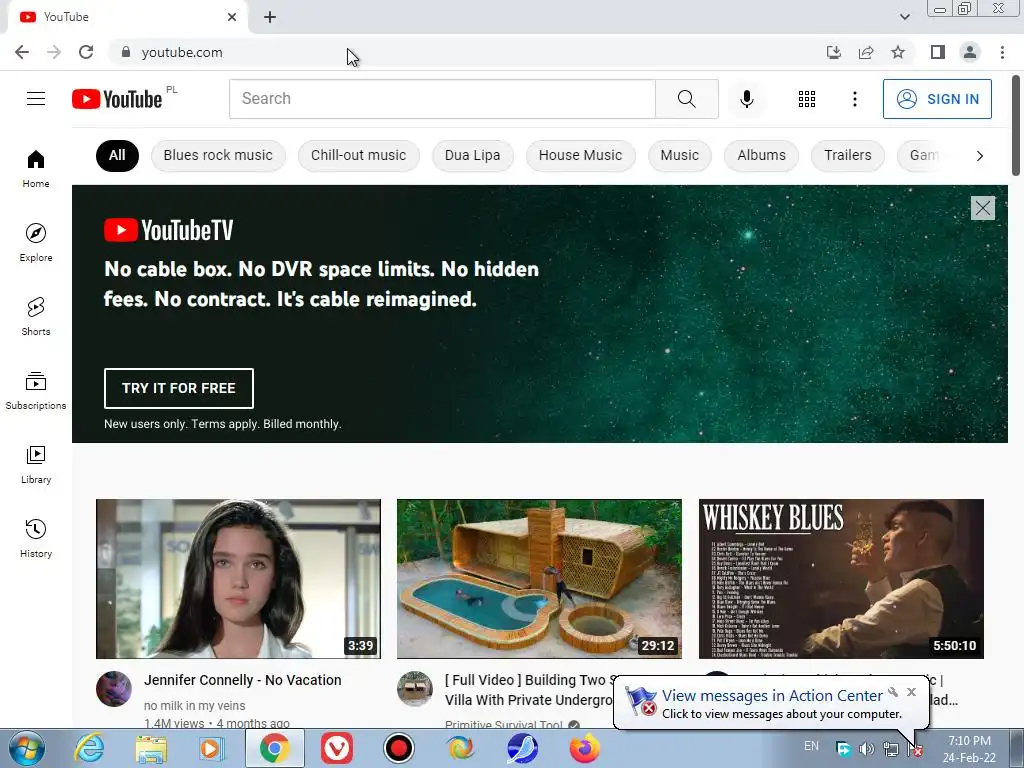Click the browser forward arrow

[x=54, y=52]
